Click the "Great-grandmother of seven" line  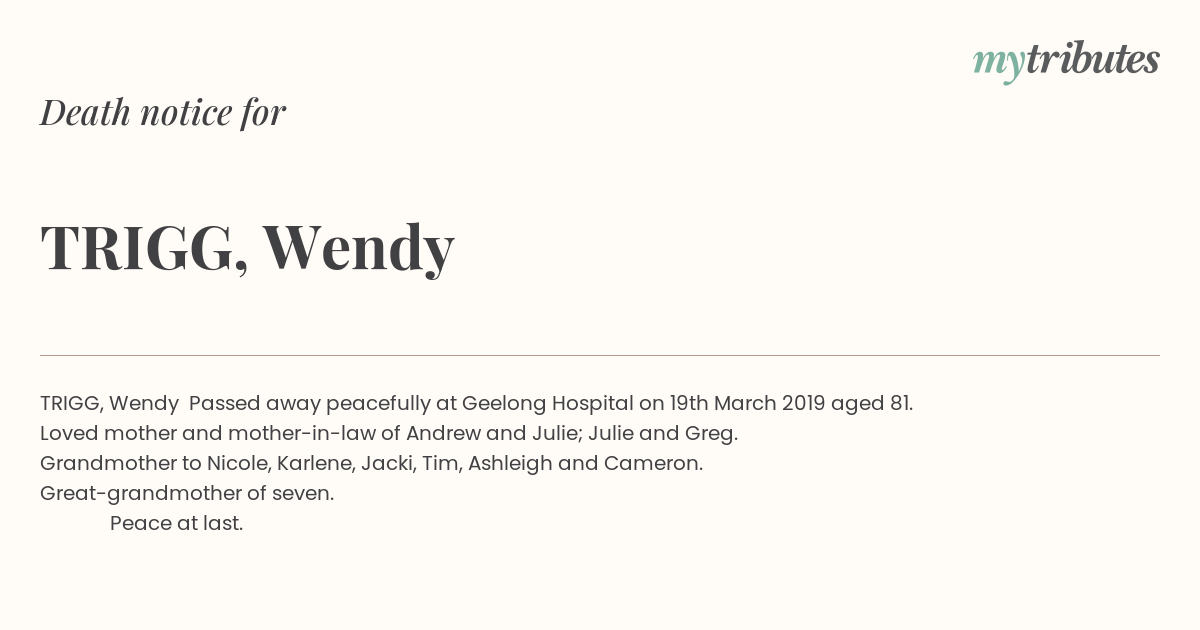coord(187,494)
